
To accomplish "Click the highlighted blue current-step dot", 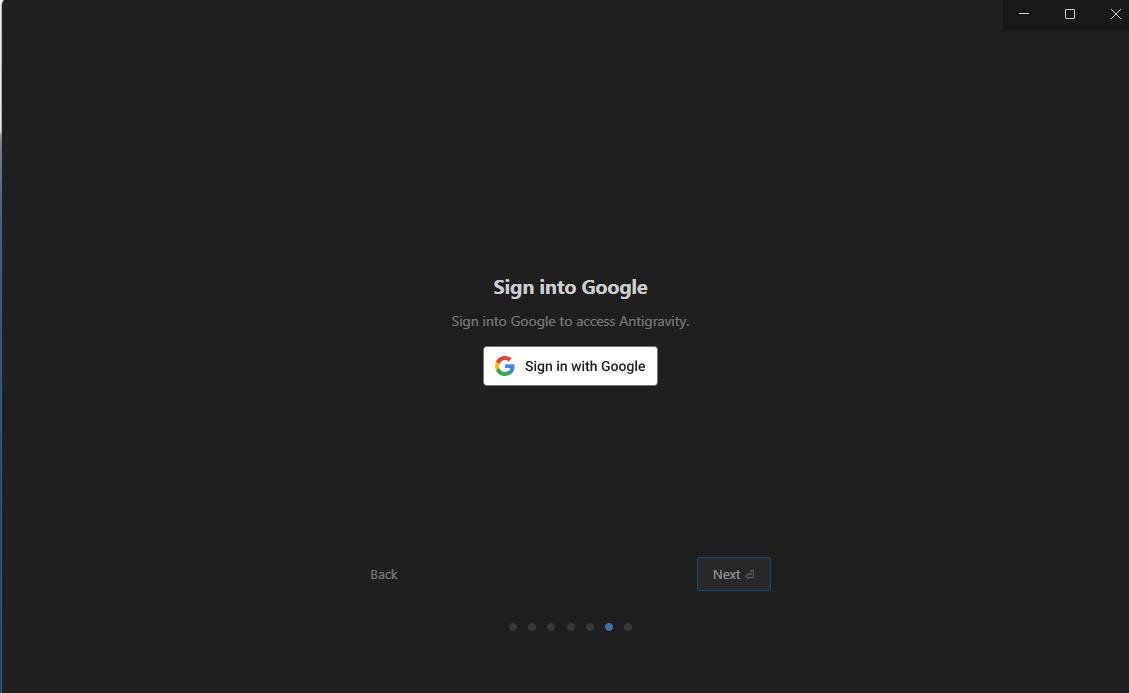I will pos(609,627).
